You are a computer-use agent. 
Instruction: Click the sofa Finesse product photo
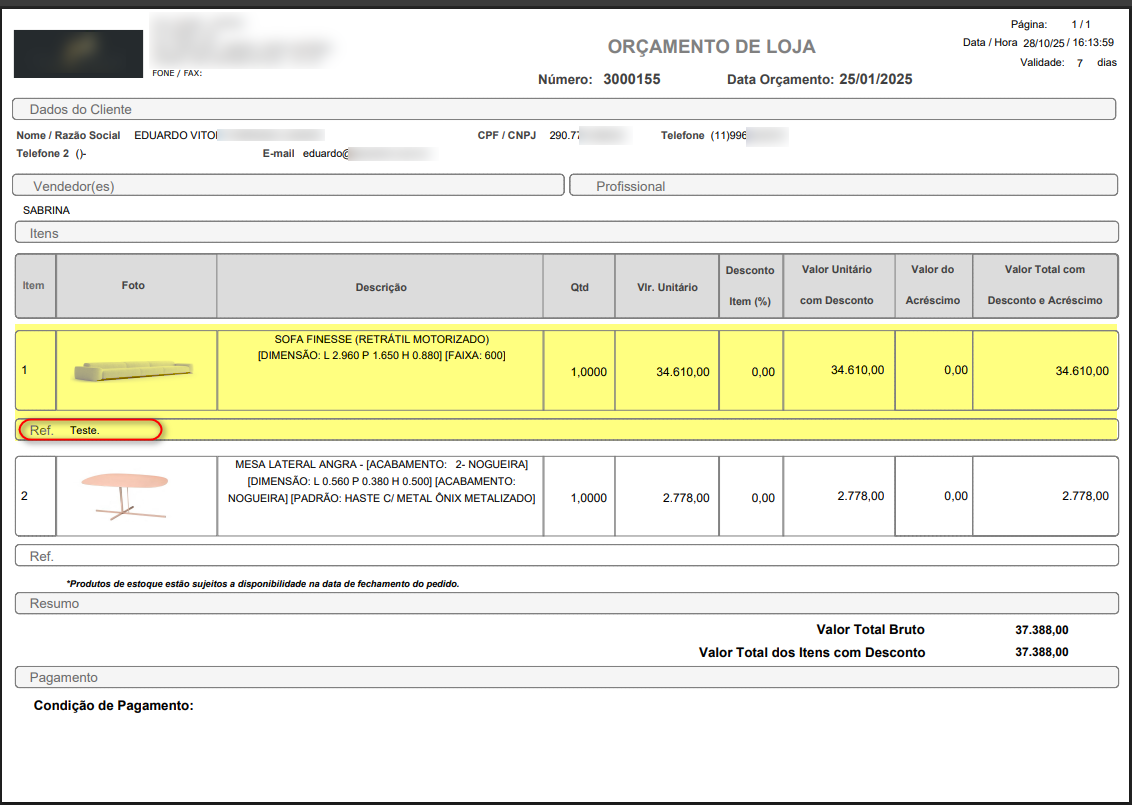tap(135, 370)
